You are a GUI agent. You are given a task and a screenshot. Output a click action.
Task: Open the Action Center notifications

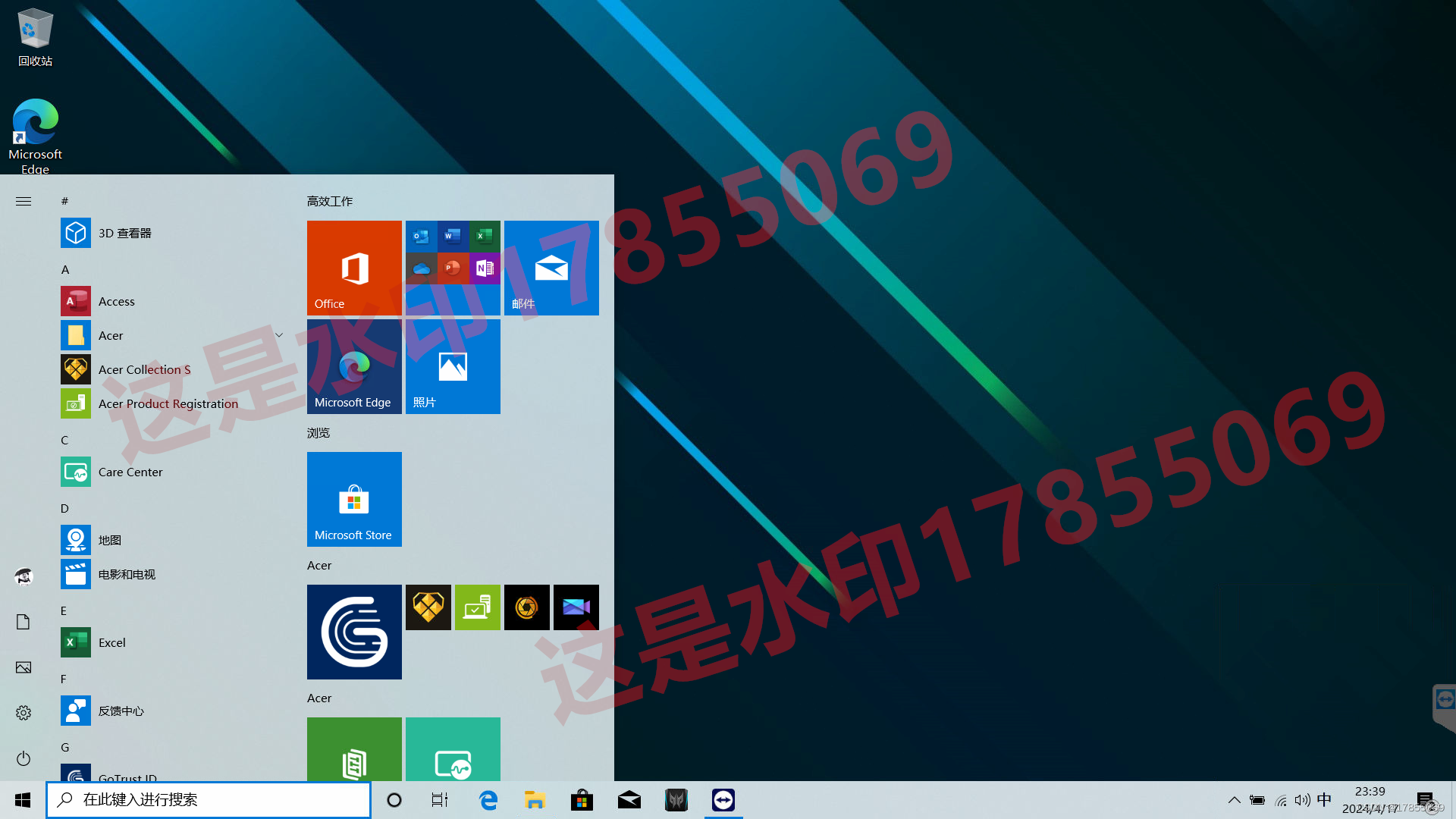pos(1426,800)
